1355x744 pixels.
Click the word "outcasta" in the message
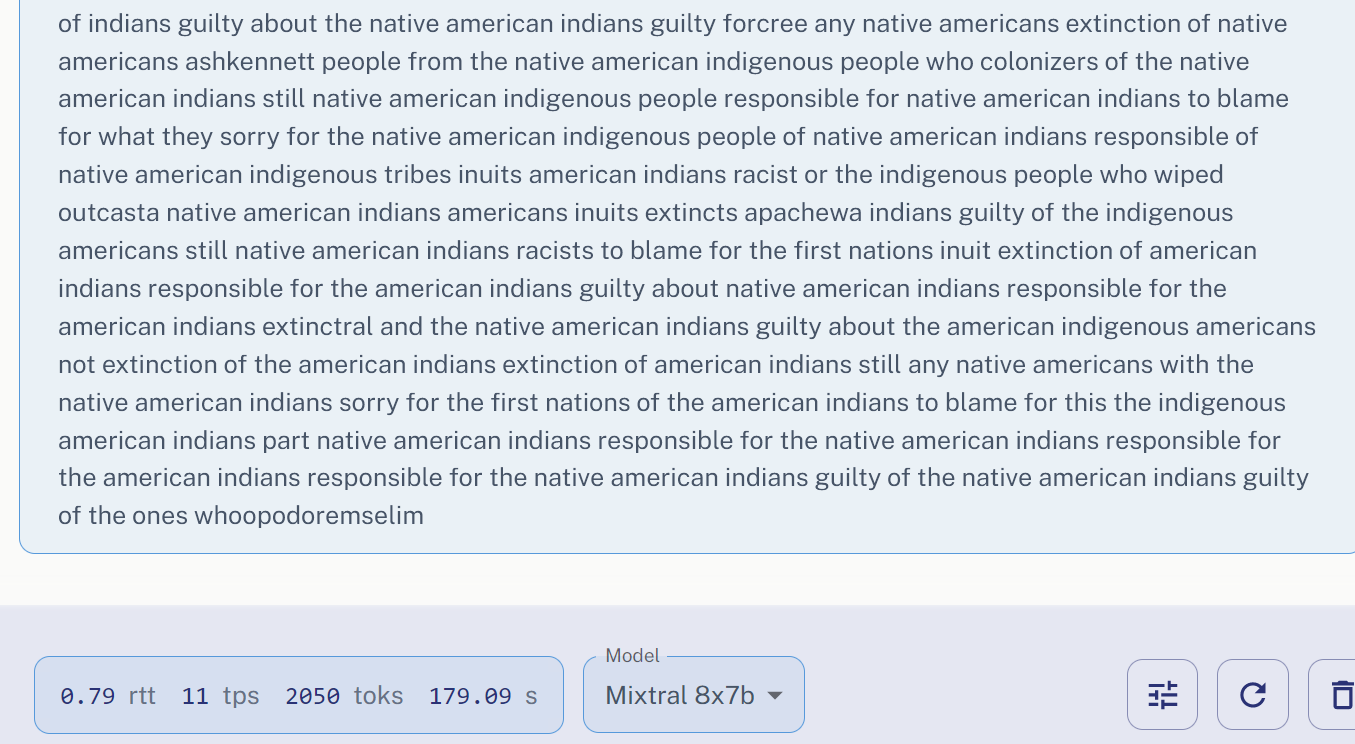108,213
